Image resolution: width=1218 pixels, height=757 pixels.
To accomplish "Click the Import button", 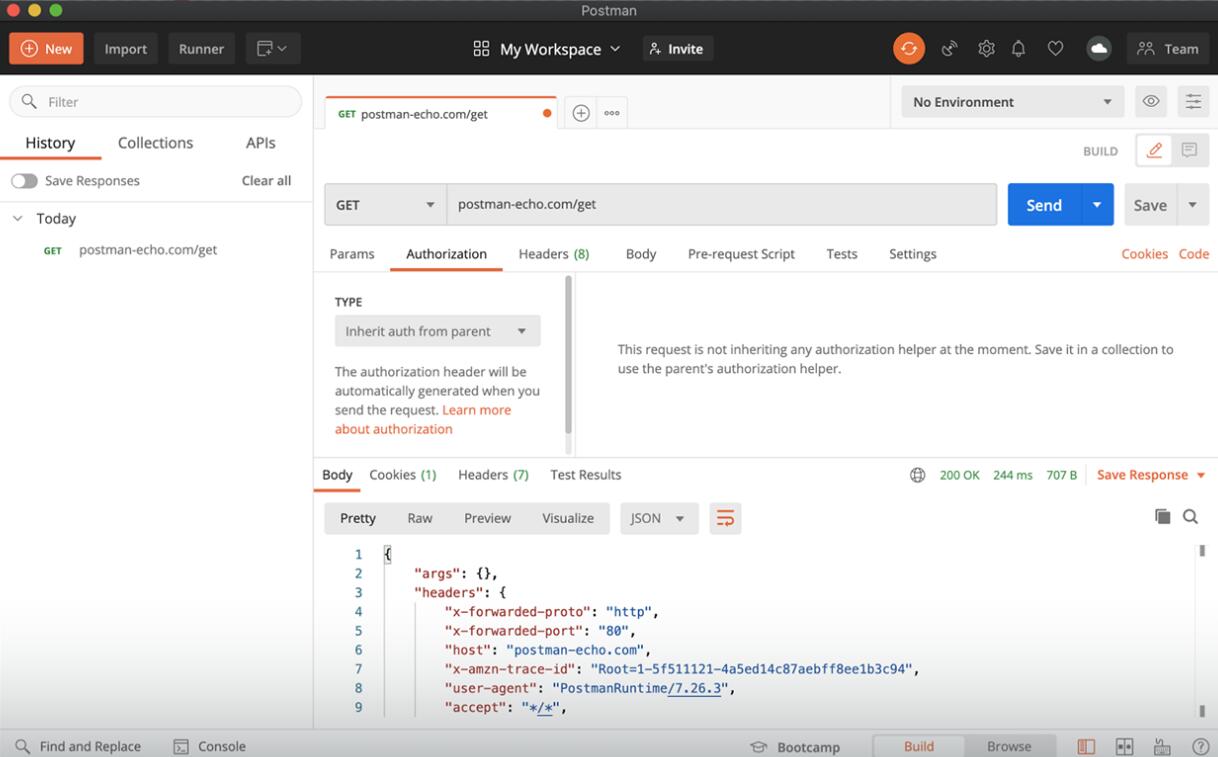I will click(126, 48).
